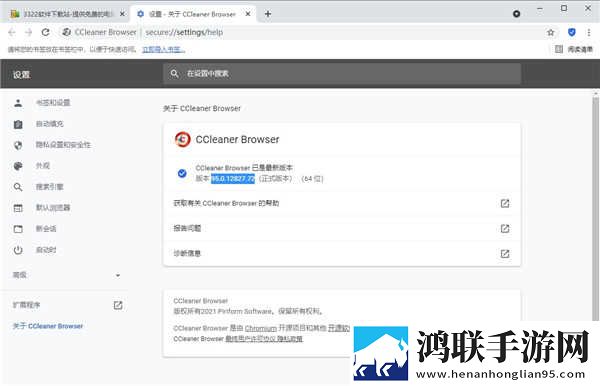Open 扩展程序 external link icon

(x=118, y=305)
